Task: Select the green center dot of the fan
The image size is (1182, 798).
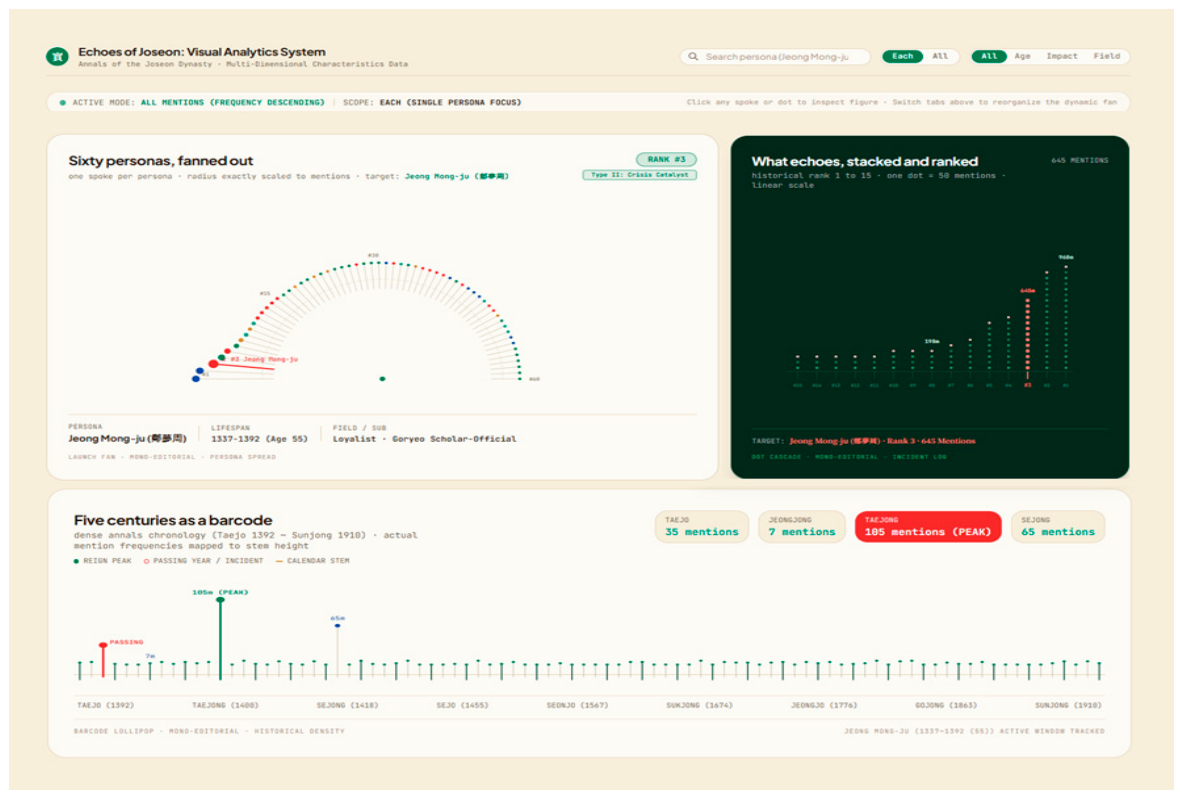Action: 382,379
